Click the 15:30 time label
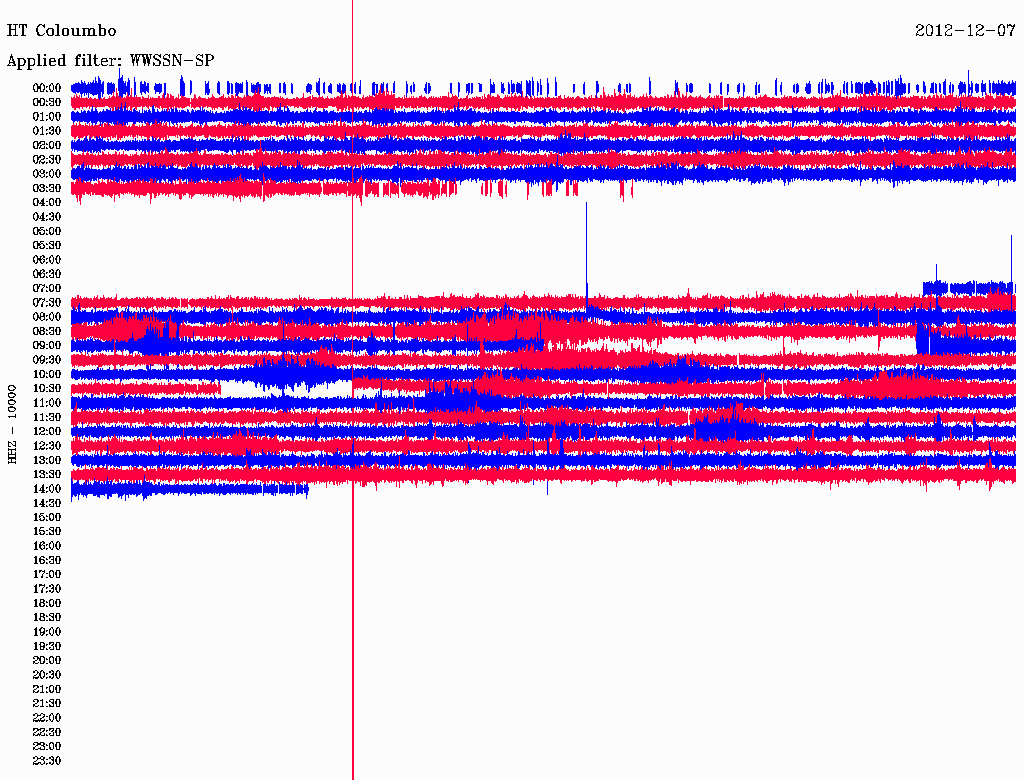 pyautogui.click(x=47, y=531)
